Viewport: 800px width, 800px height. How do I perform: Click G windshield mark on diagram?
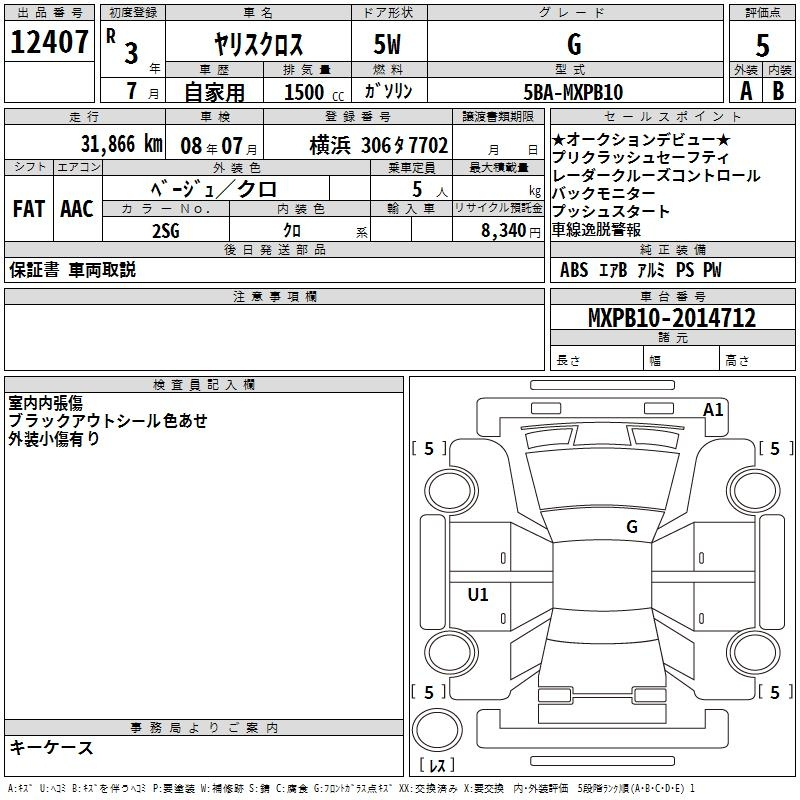tap(632, 527)
